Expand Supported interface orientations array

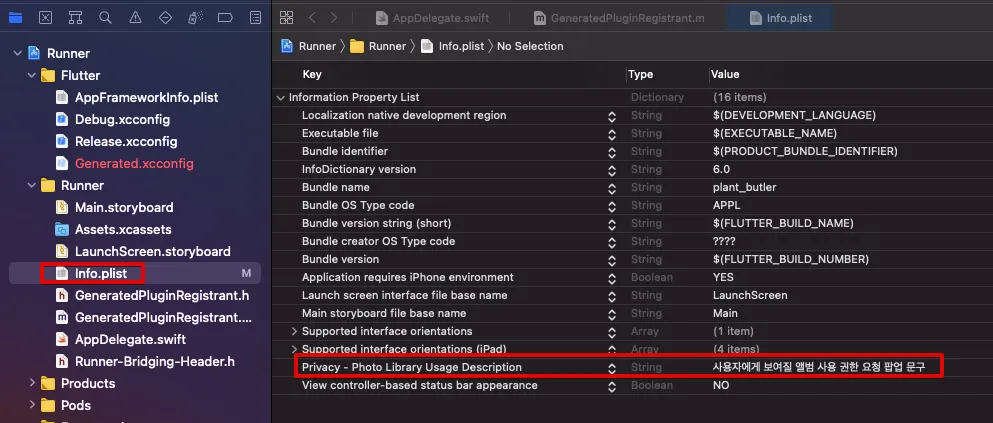click(294, 332)
